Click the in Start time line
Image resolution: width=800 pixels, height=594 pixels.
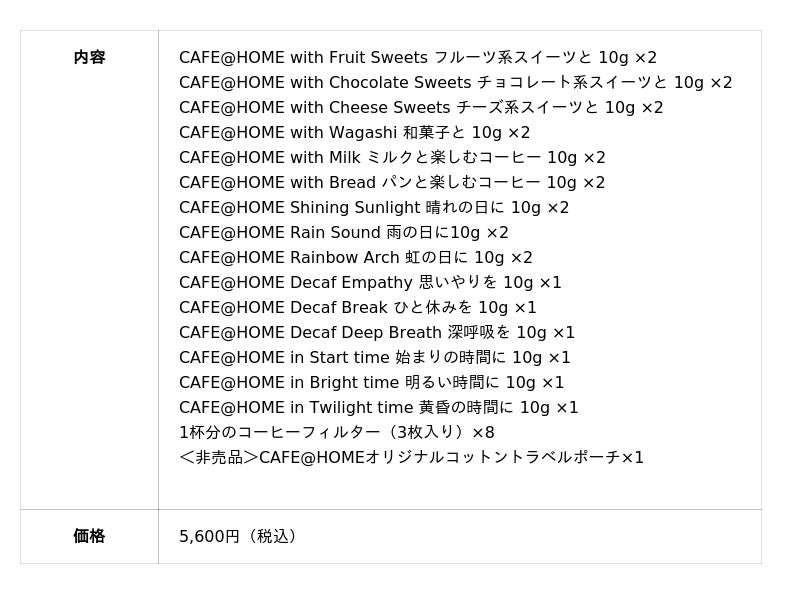tap(375, 358)
